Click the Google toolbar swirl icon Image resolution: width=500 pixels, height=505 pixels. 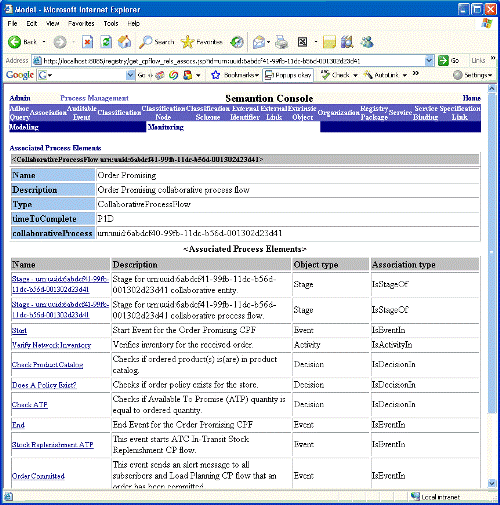click(173, 75)
